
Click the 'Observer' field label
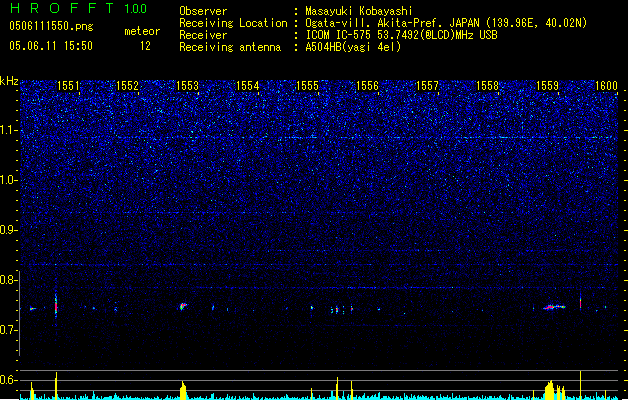(203, 11)
